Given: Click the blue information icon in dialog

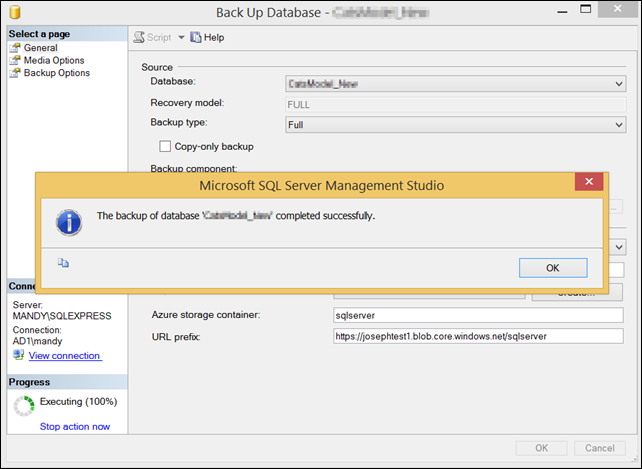Looking at the screenshot, I should pyautogui.click(x=68, y=220).
